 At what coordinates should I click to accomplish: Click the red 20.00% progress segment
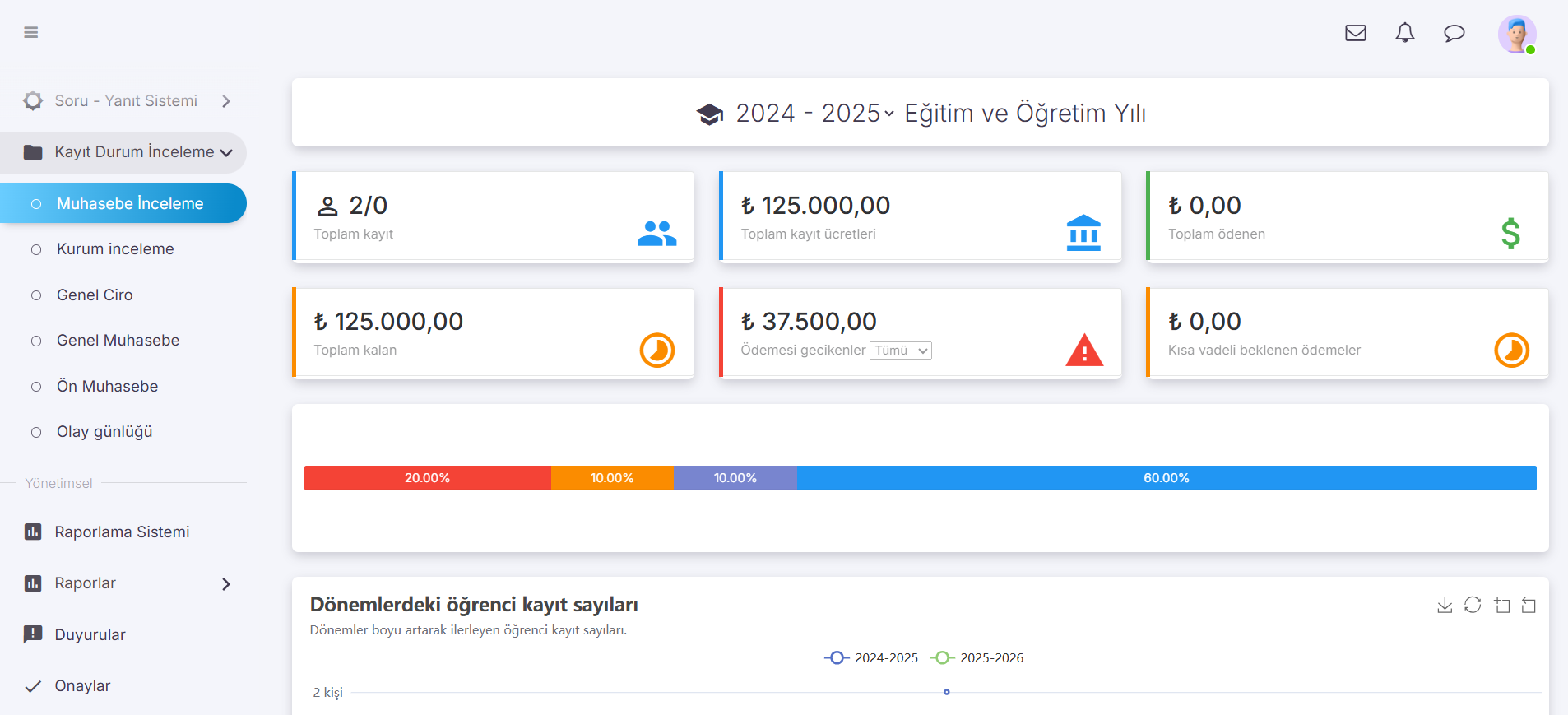click(427, 478)
